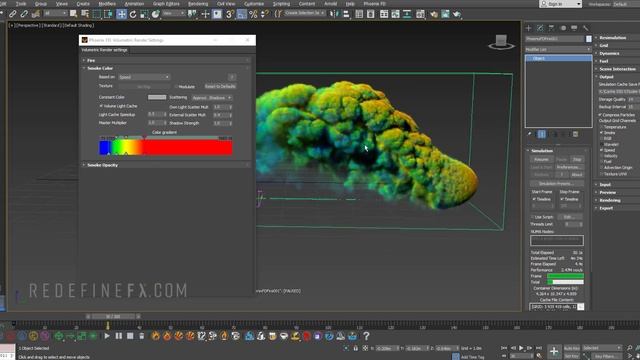The height and width of the screenshot is (360, 640).
Task: Toggle Speed output grid channel
Action: tap(602, 150)
